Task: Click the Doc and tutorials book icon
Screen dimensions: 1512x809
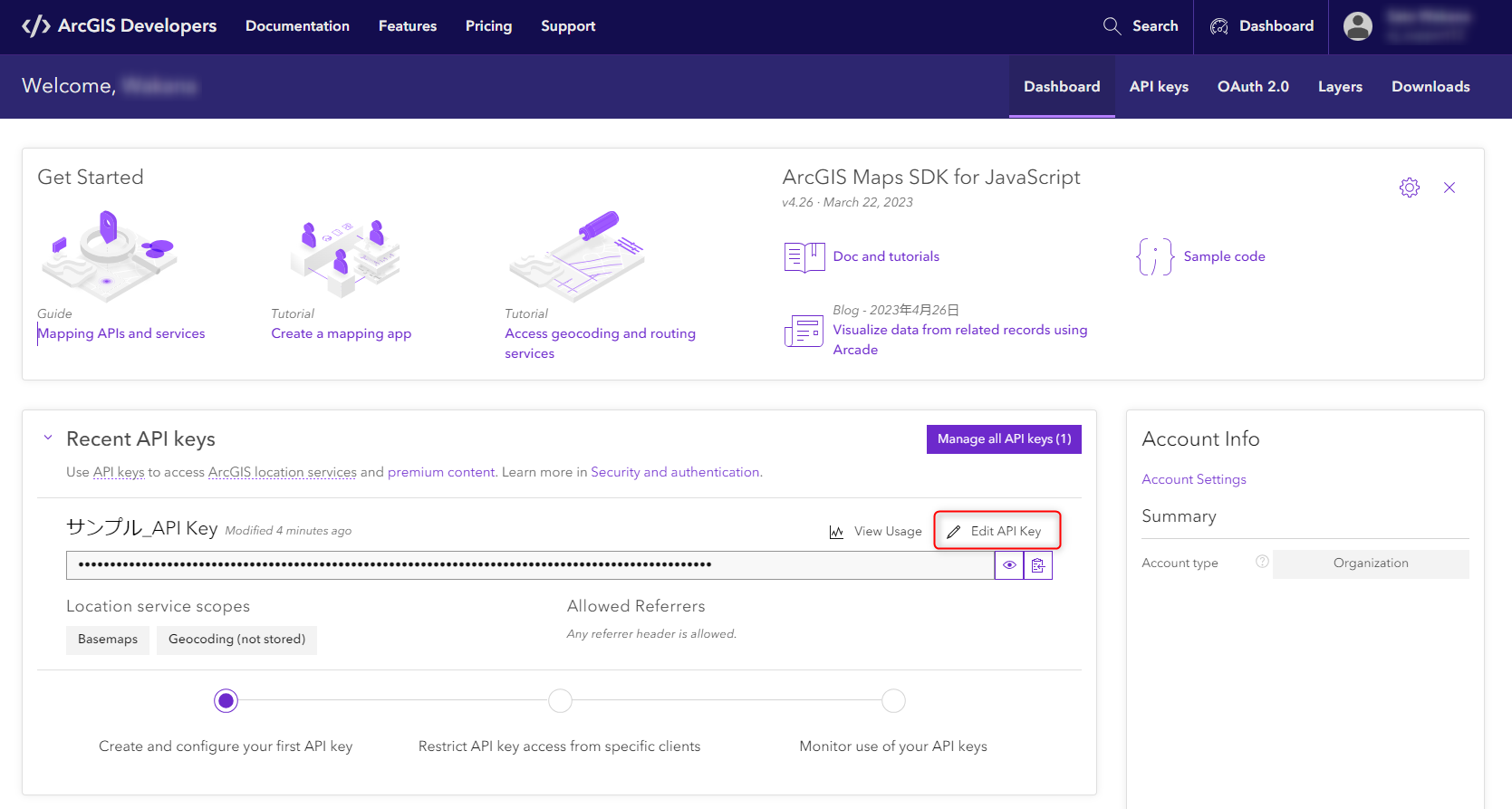Action: coord(804,257)
